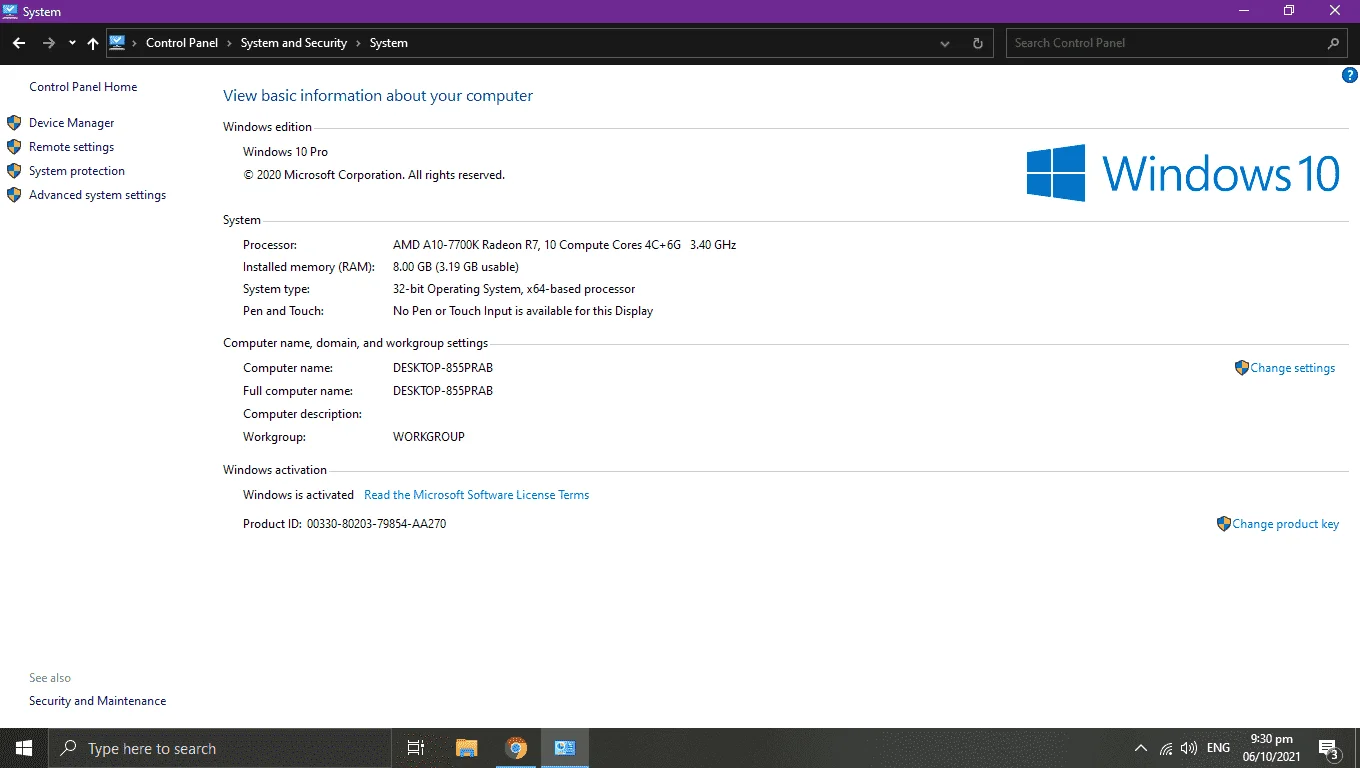Expand the chevron after Control Panel breadcrumb
Viewport: 1360px width, 768px height.
point(229,43)
